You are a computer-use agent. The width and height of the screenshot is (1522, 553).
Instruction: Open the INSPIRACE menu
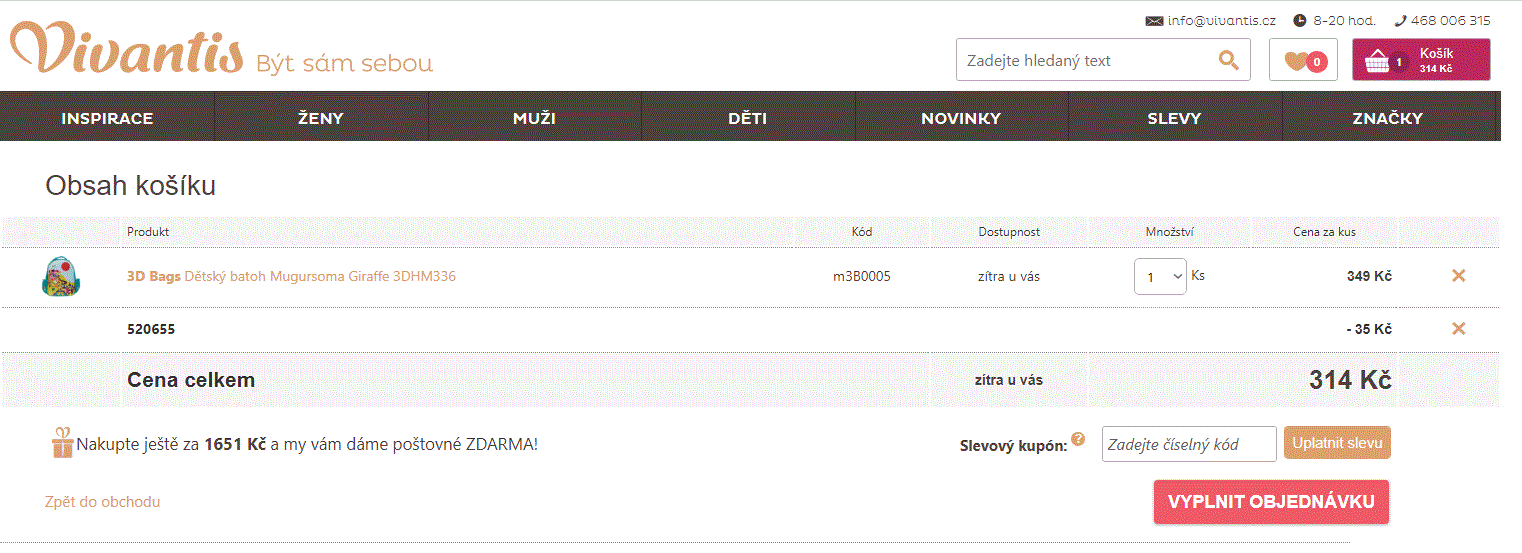point(107,118)
